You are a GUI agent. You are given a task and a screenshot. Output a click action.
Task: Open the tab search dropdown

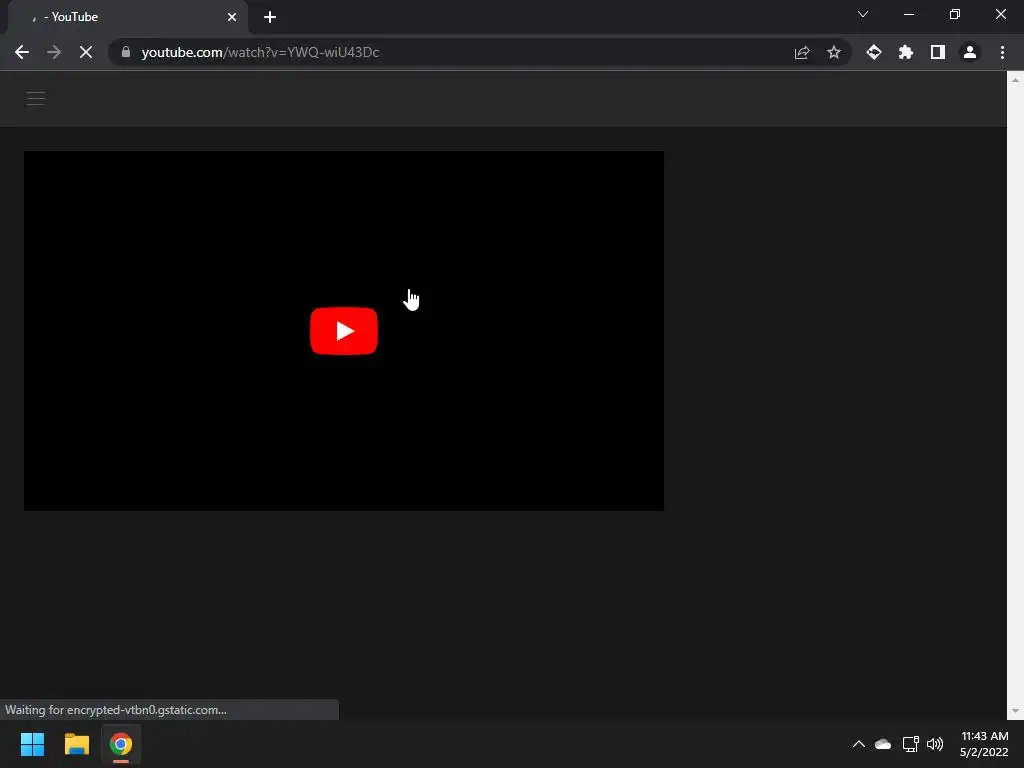[863, 14]
